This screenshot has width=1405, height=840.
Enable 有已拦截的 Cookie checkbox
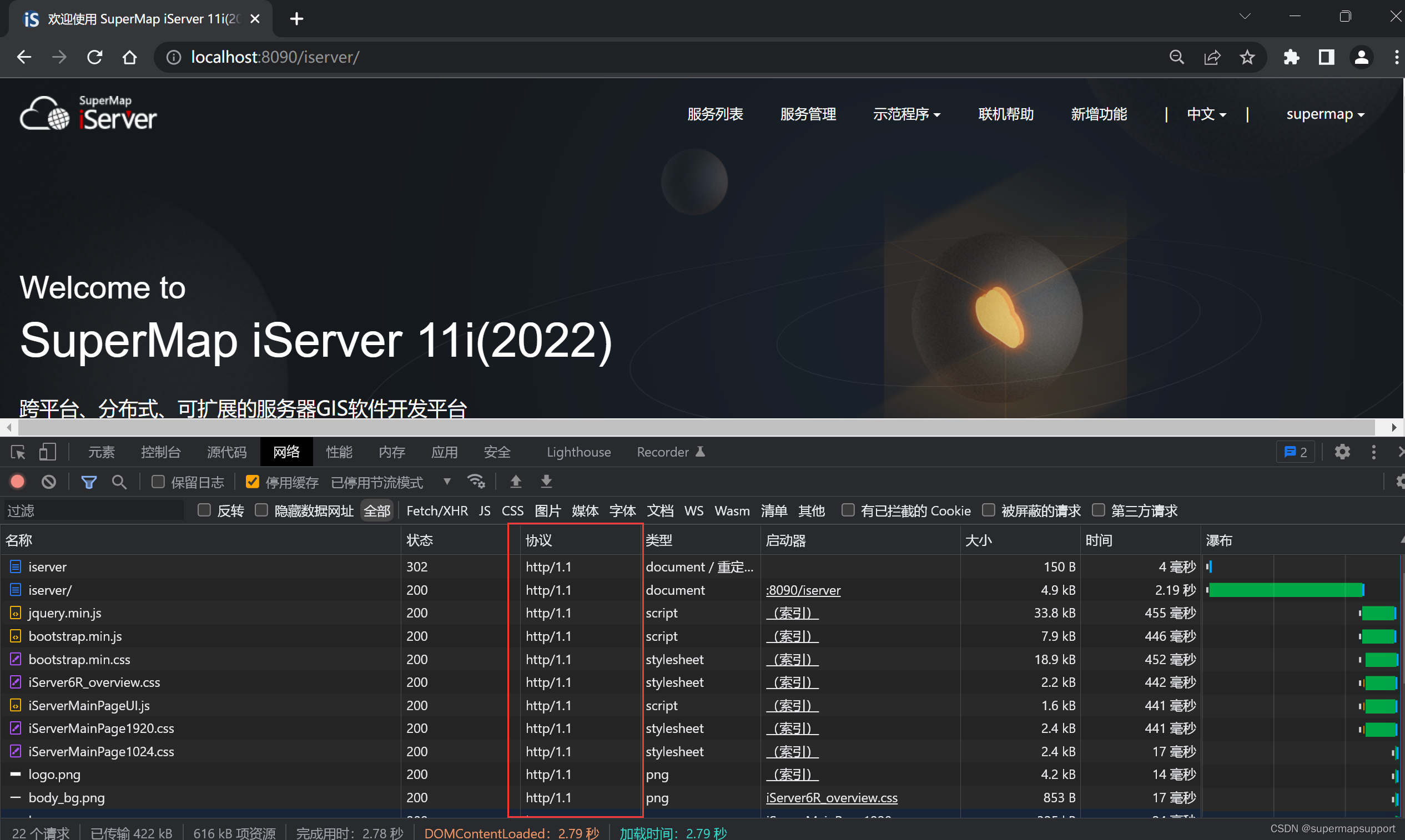click(x=848, y=510)
